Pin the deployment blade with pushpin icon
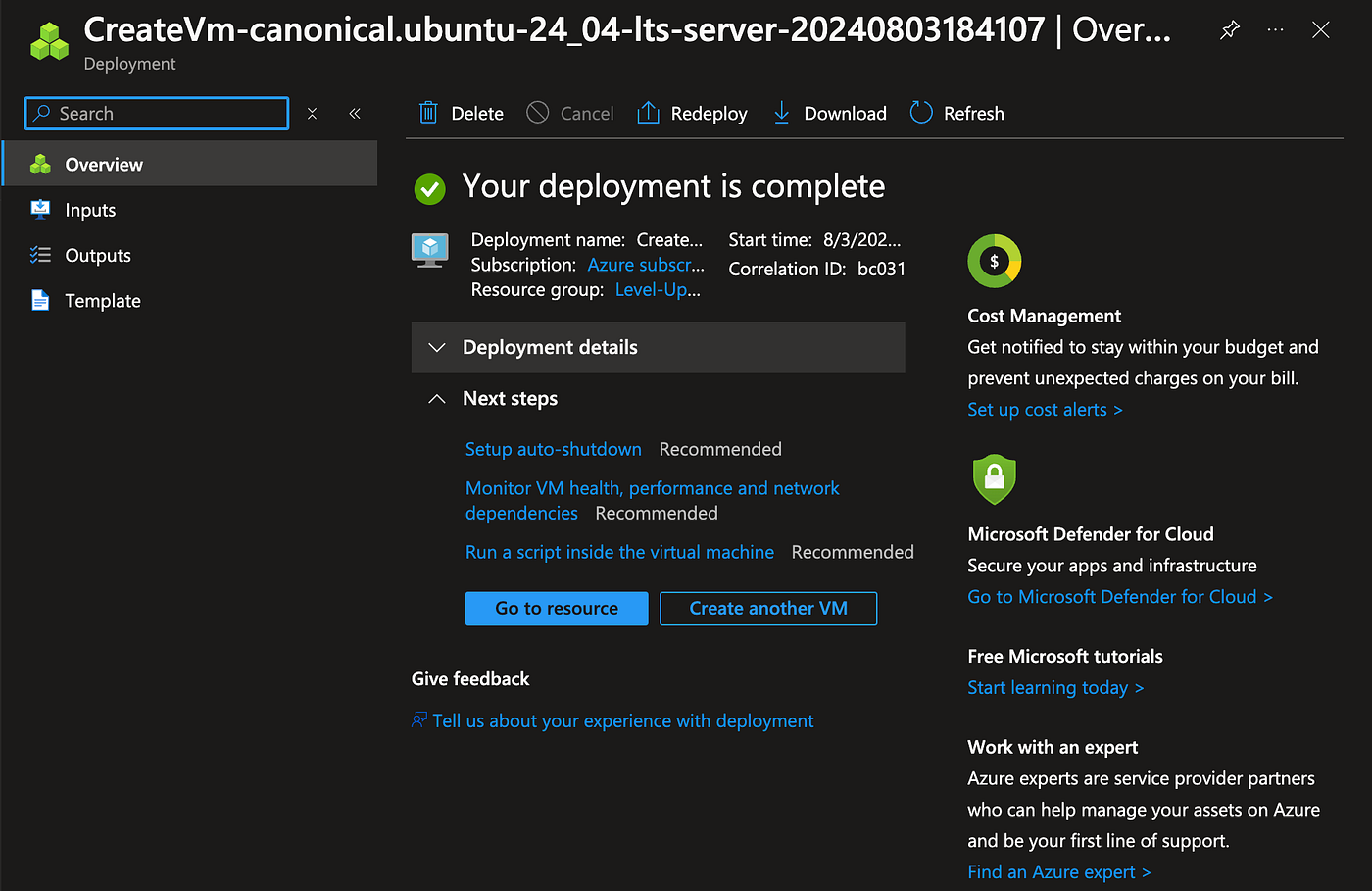The height and width of the screenshot is (891, 1372). tap(1229, 30)
